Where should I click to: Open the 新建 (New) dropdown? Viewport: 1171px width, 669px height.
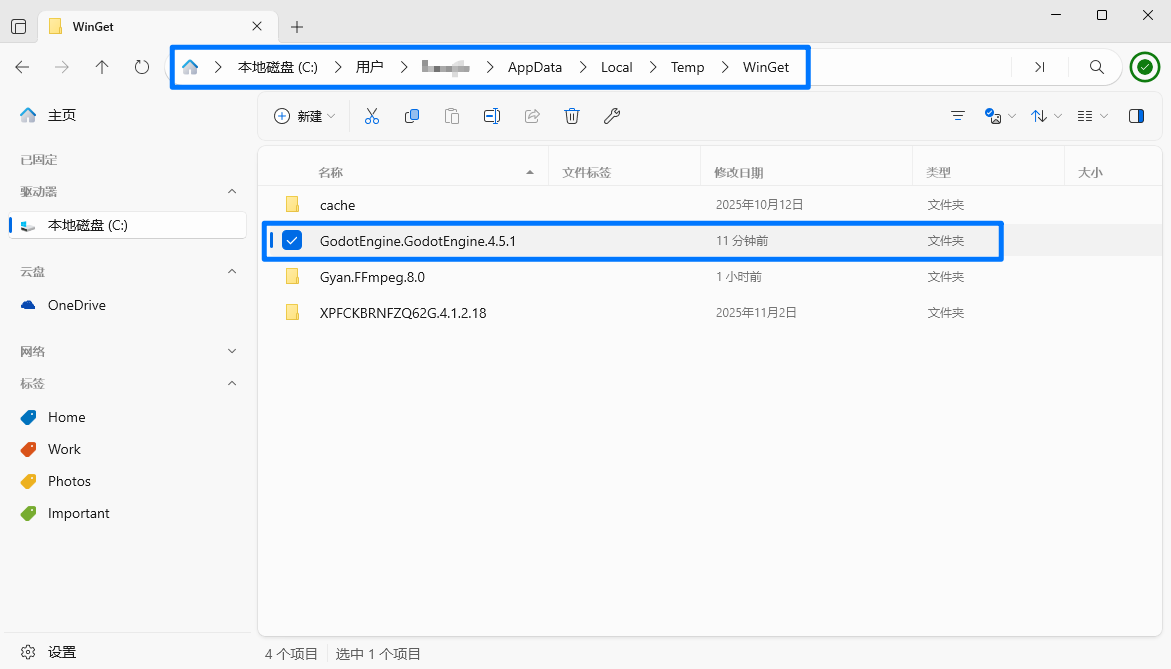point(305,116)
